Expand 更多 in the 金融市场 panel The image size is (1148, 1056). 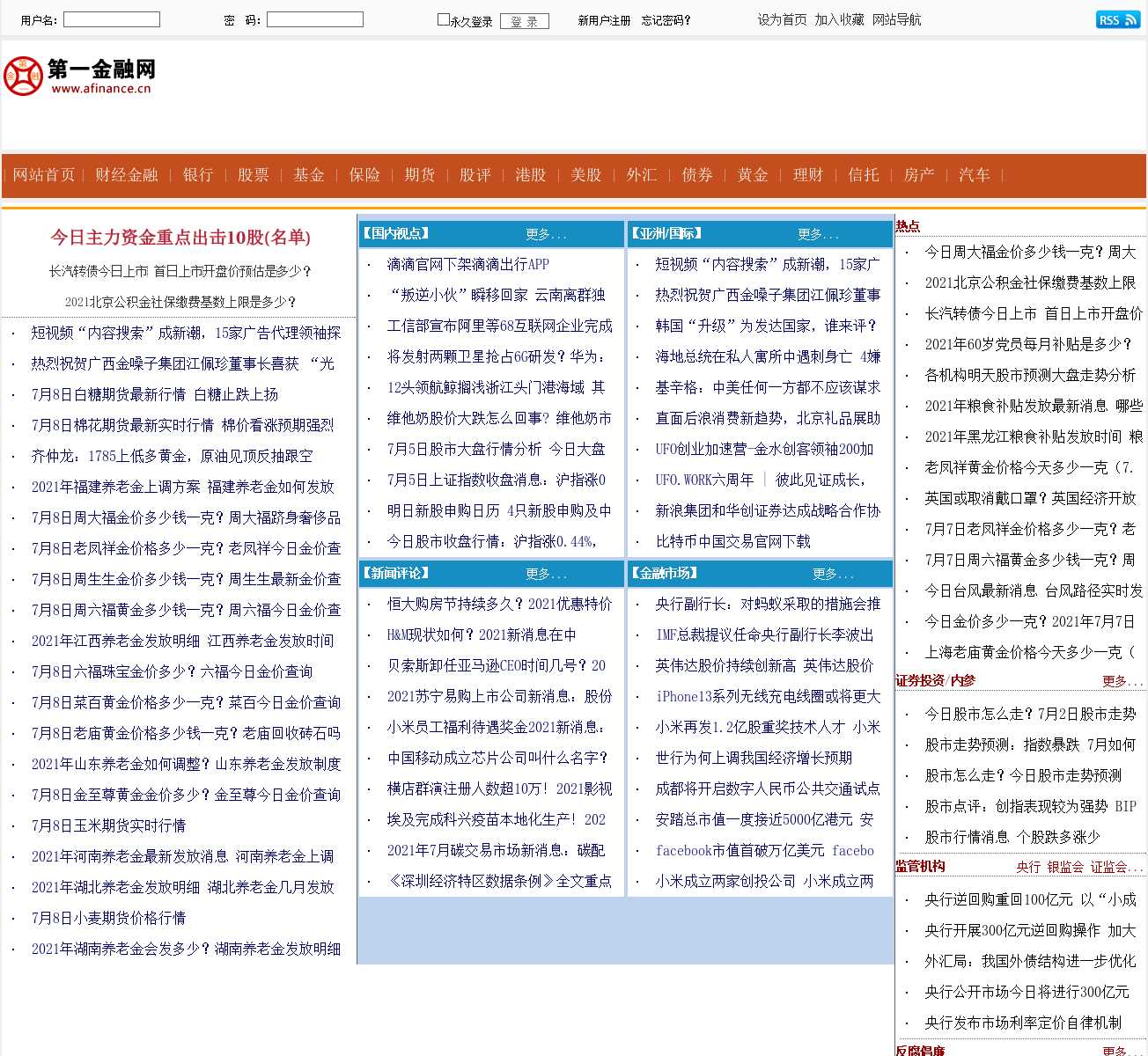click(x=833, y=574)
